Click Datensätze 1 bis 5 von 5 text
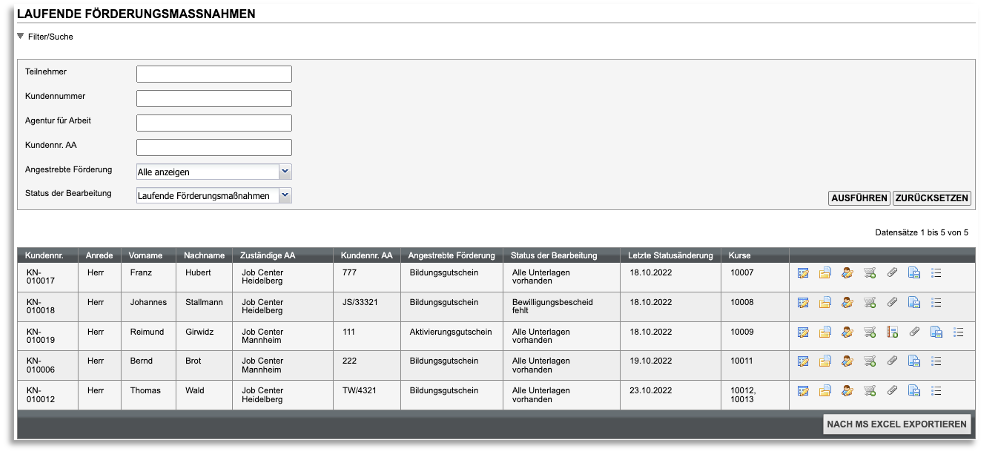 tap(922, 232)
